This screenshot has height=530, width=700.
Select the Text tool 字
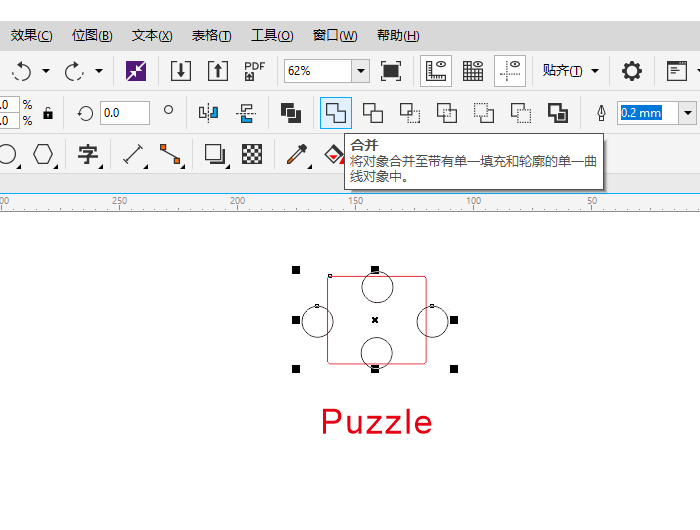88,154
